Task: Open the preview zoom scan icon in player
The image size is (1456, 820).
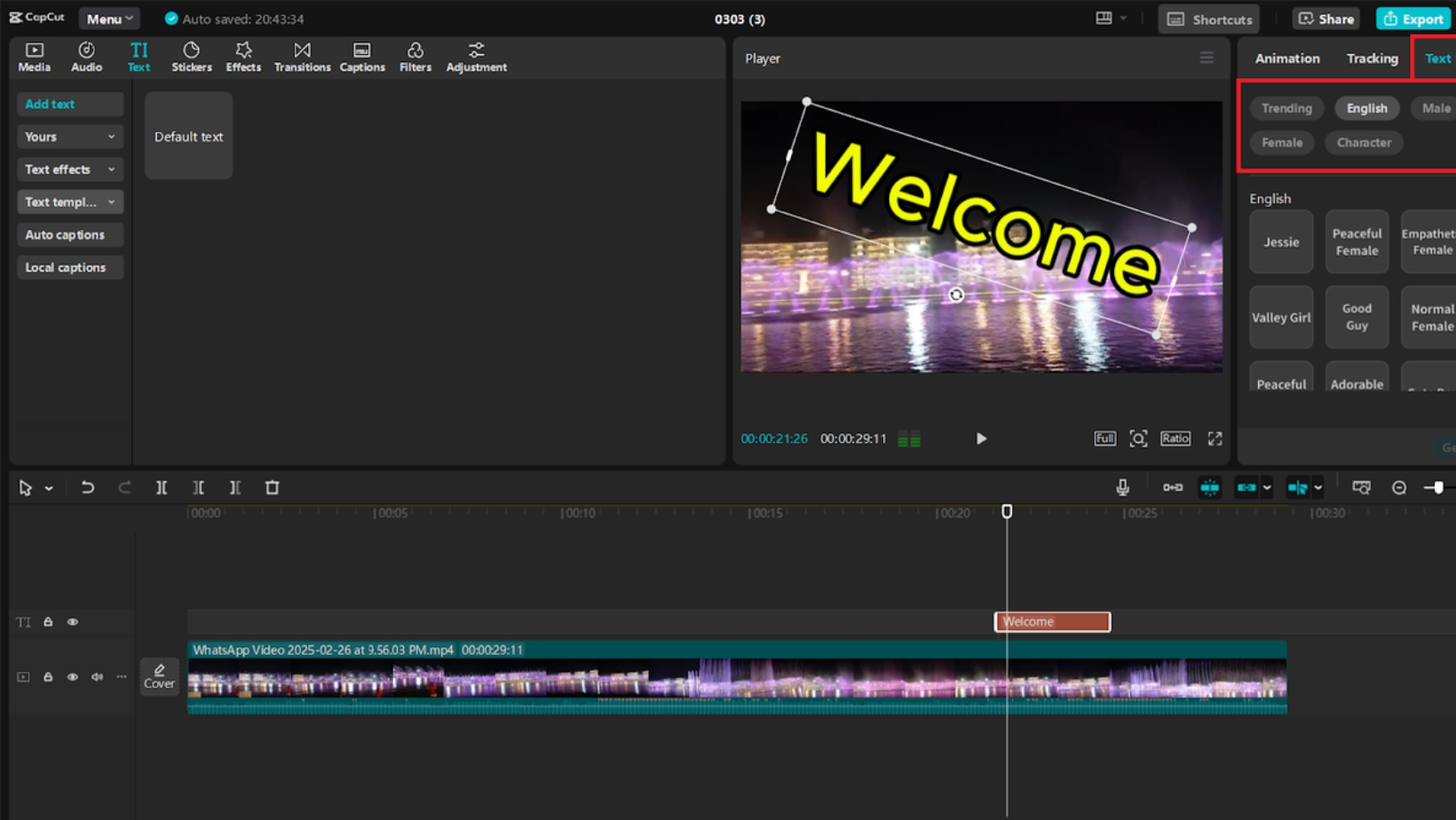Action: pos(1138,438)
